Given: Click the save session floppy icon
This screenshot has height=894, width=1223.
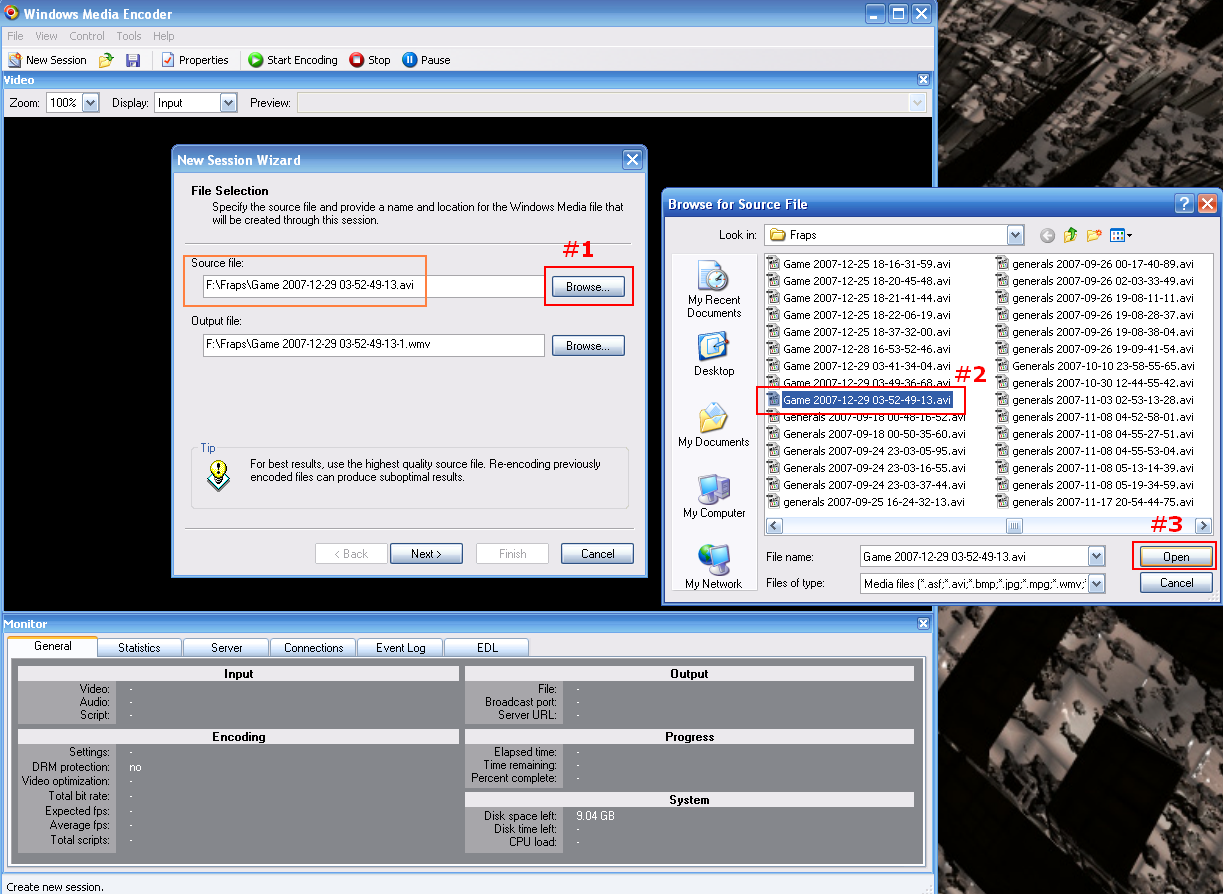Looking at the screenshot, I should [x=133, y=60].
